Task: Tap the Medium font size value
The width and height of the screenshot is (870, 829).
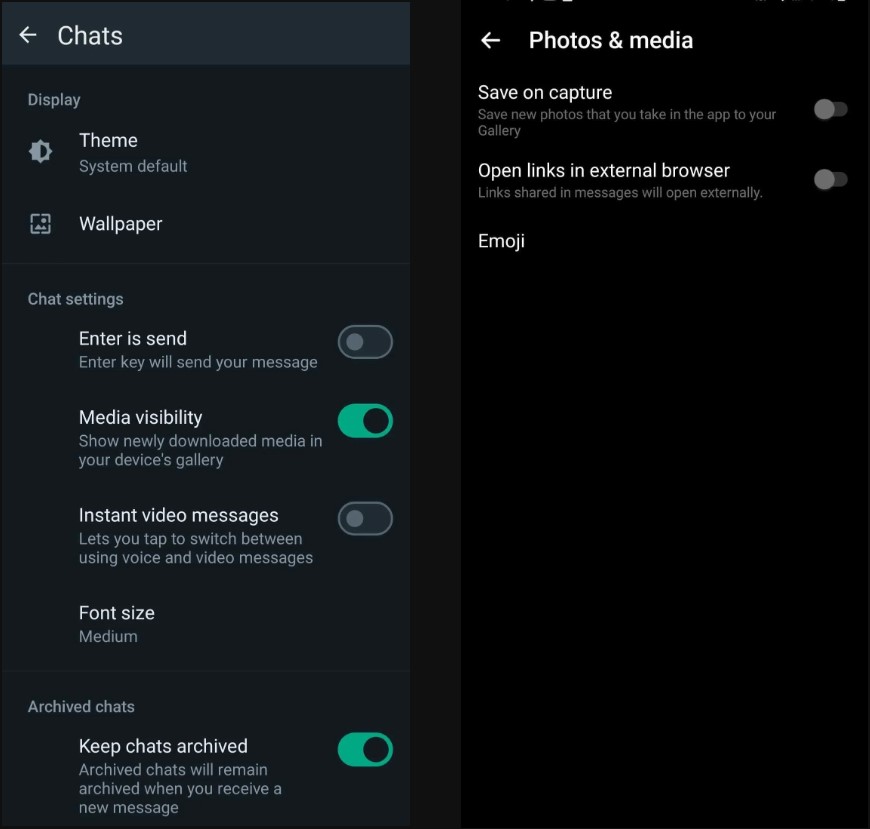Action: point(108,637)
